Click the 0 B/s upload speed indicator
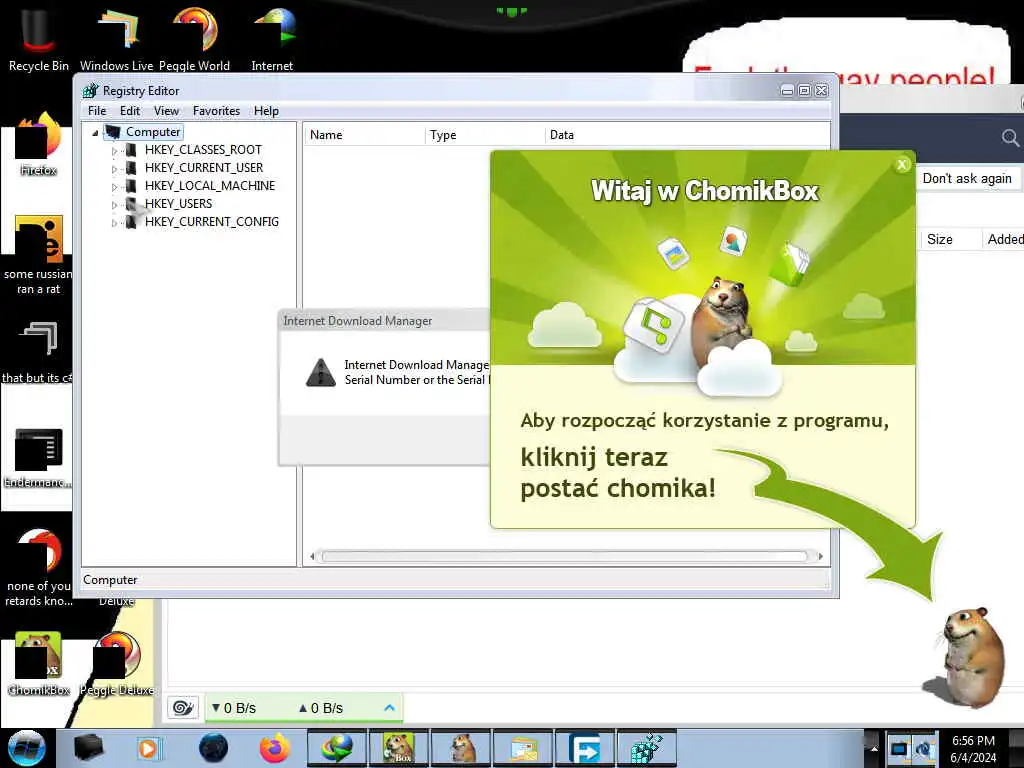This screenshot has width=1024, height=768. (321, 708)
